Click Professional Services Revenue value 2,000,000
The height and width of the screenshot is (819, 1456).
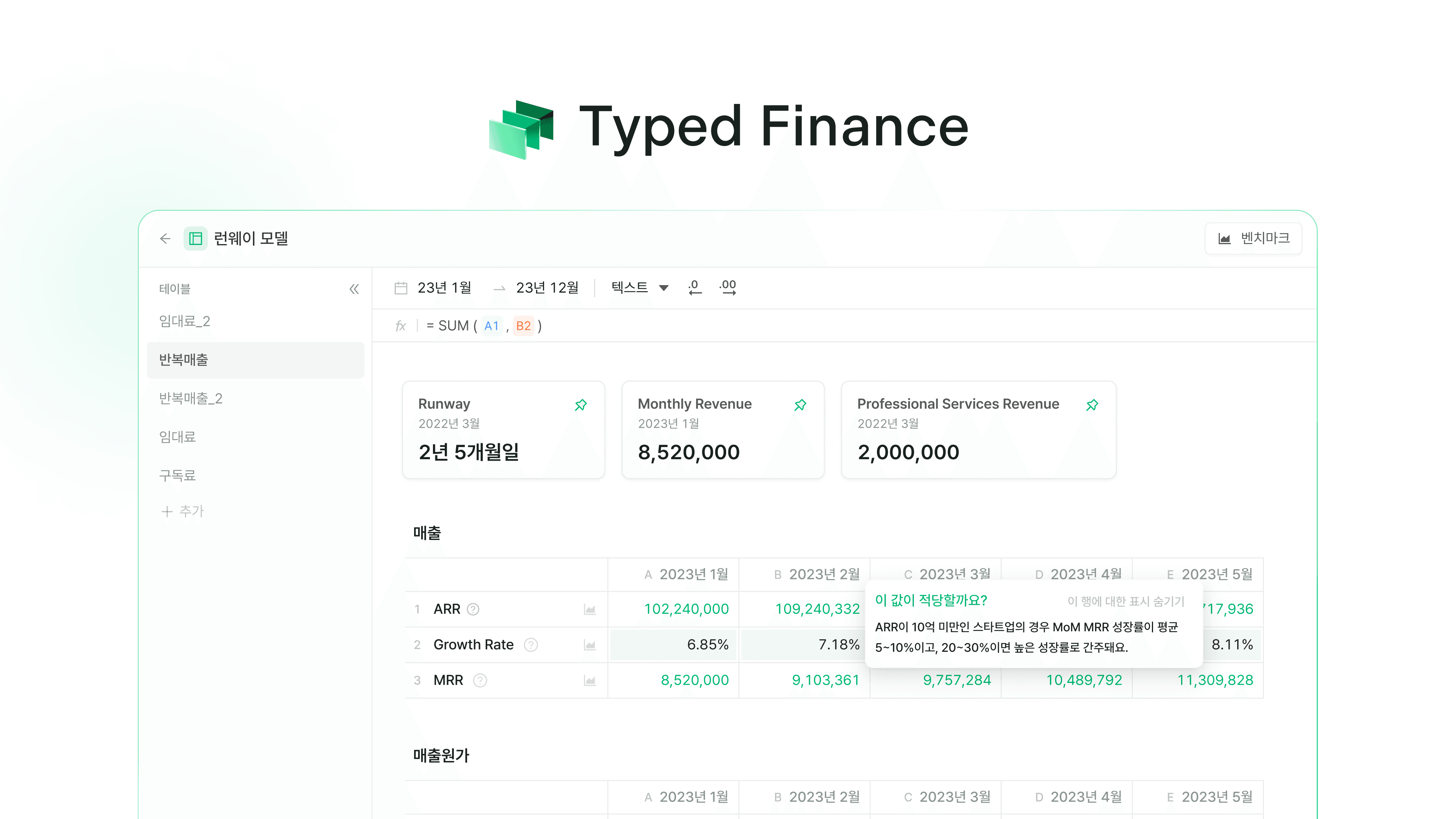pyautogui.click(x=908, y=452)
